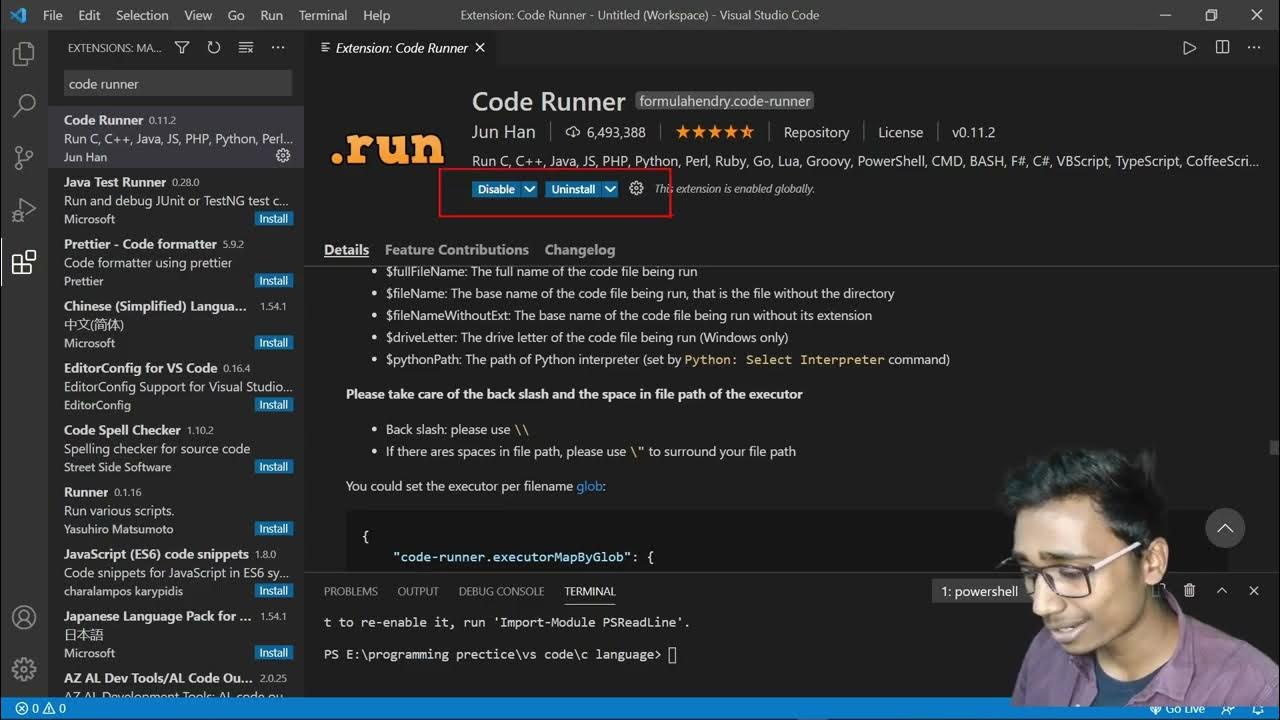Click errors and warnings status indicator
The width and height of the screenshot is (1280, 720).
click(40, 709)
